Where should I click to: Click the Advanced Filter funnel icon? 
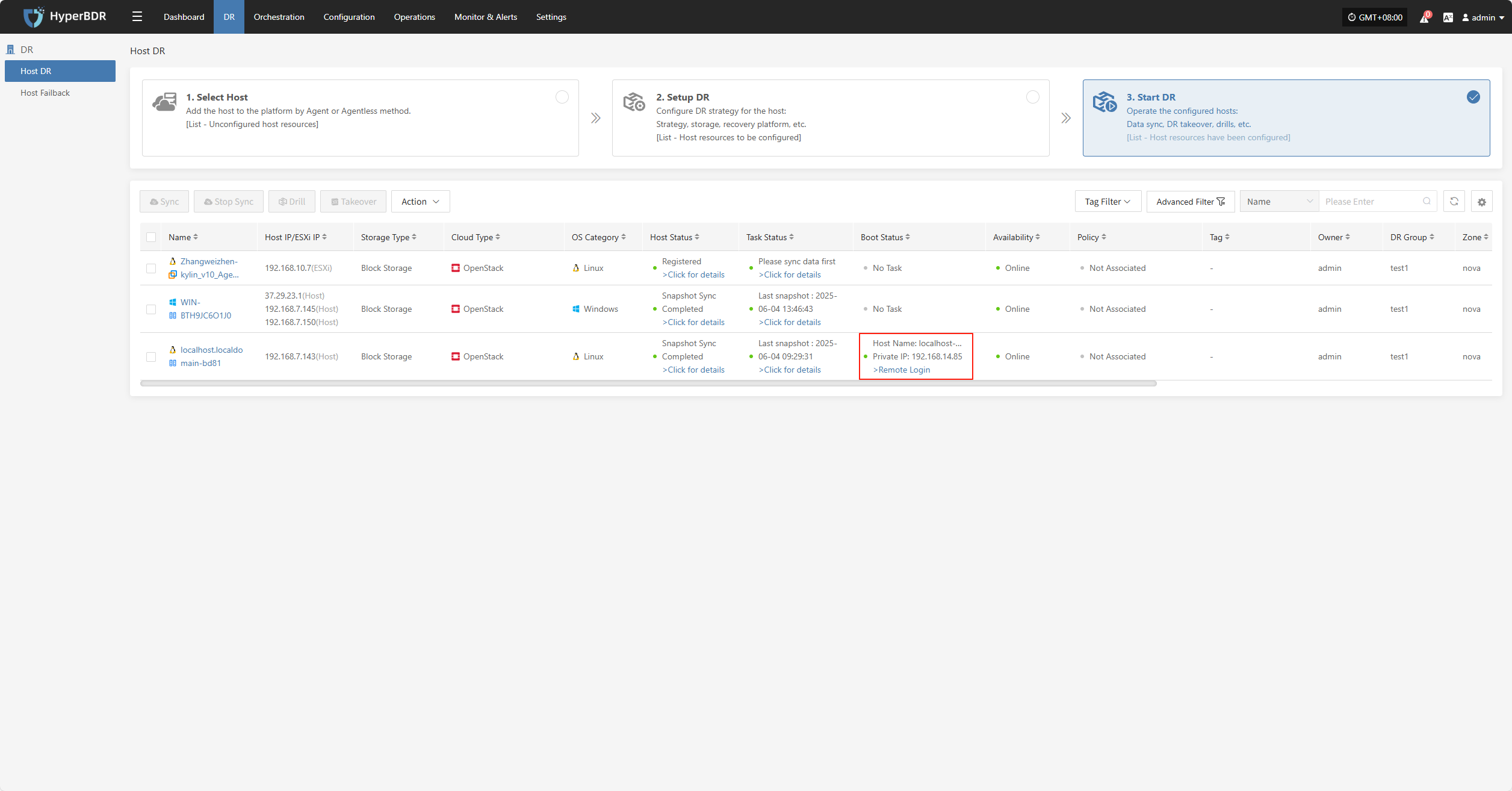click(1221, 202)
